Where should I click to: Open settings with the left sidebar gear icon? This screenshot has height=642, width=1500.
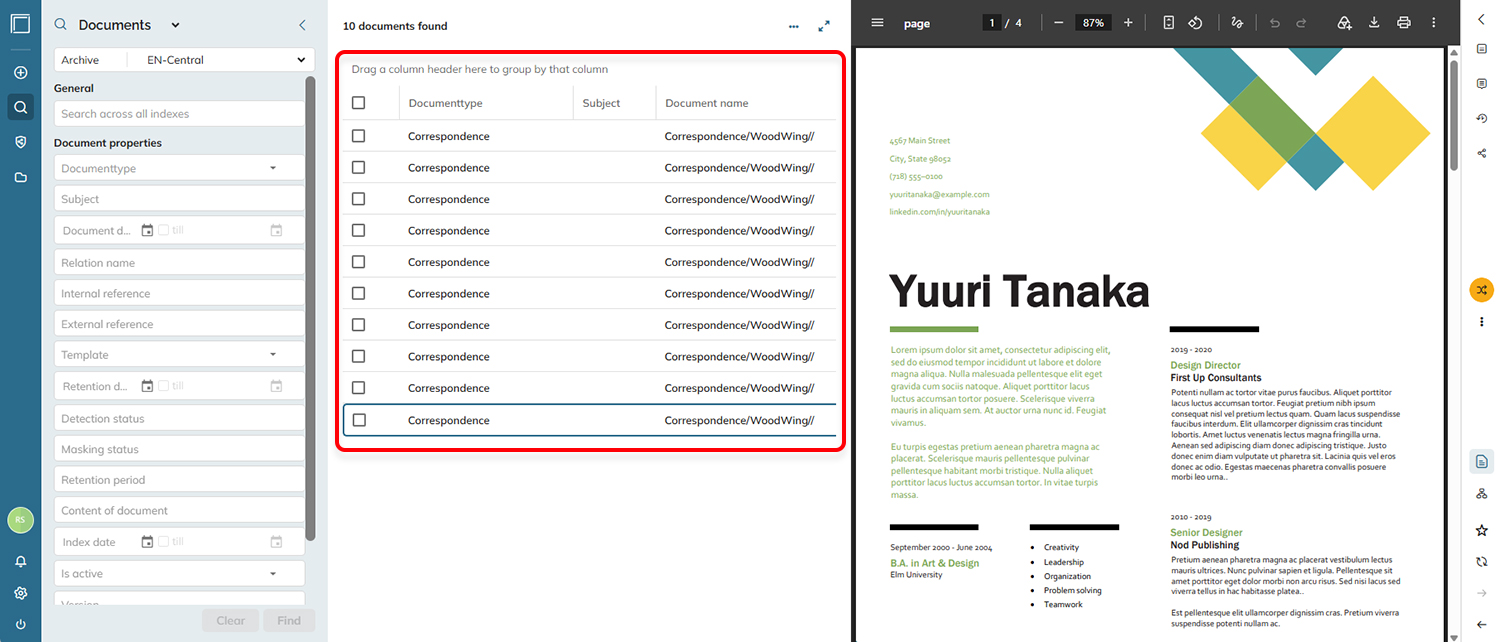20,593
